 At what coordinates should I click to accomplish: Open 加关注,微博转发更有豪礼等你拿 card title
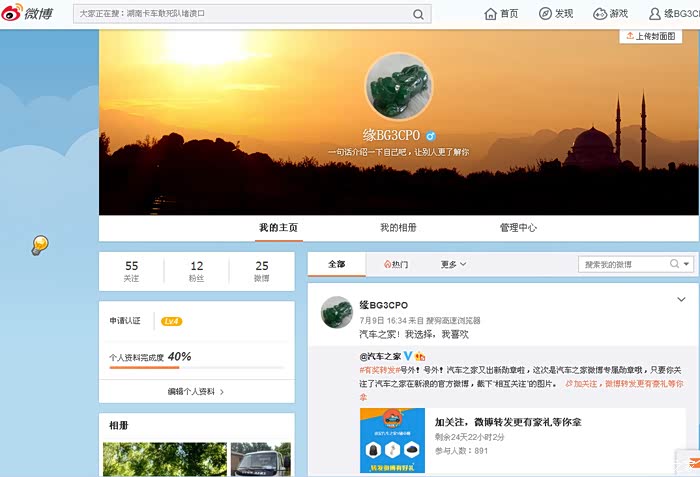click(x=508, y=422)
